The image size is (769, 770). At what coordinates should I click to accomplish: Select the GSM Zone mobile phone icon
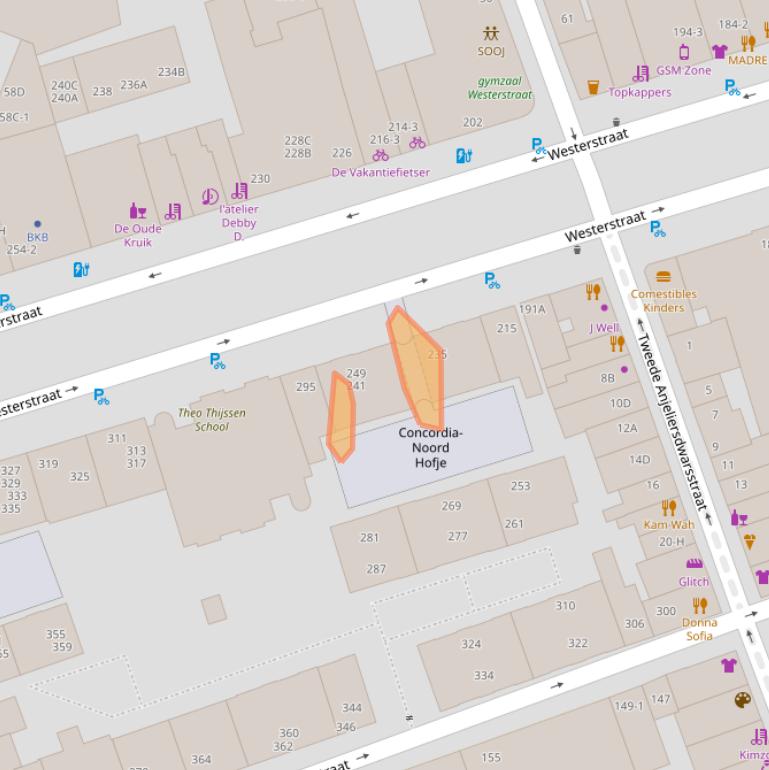(684, 52)
